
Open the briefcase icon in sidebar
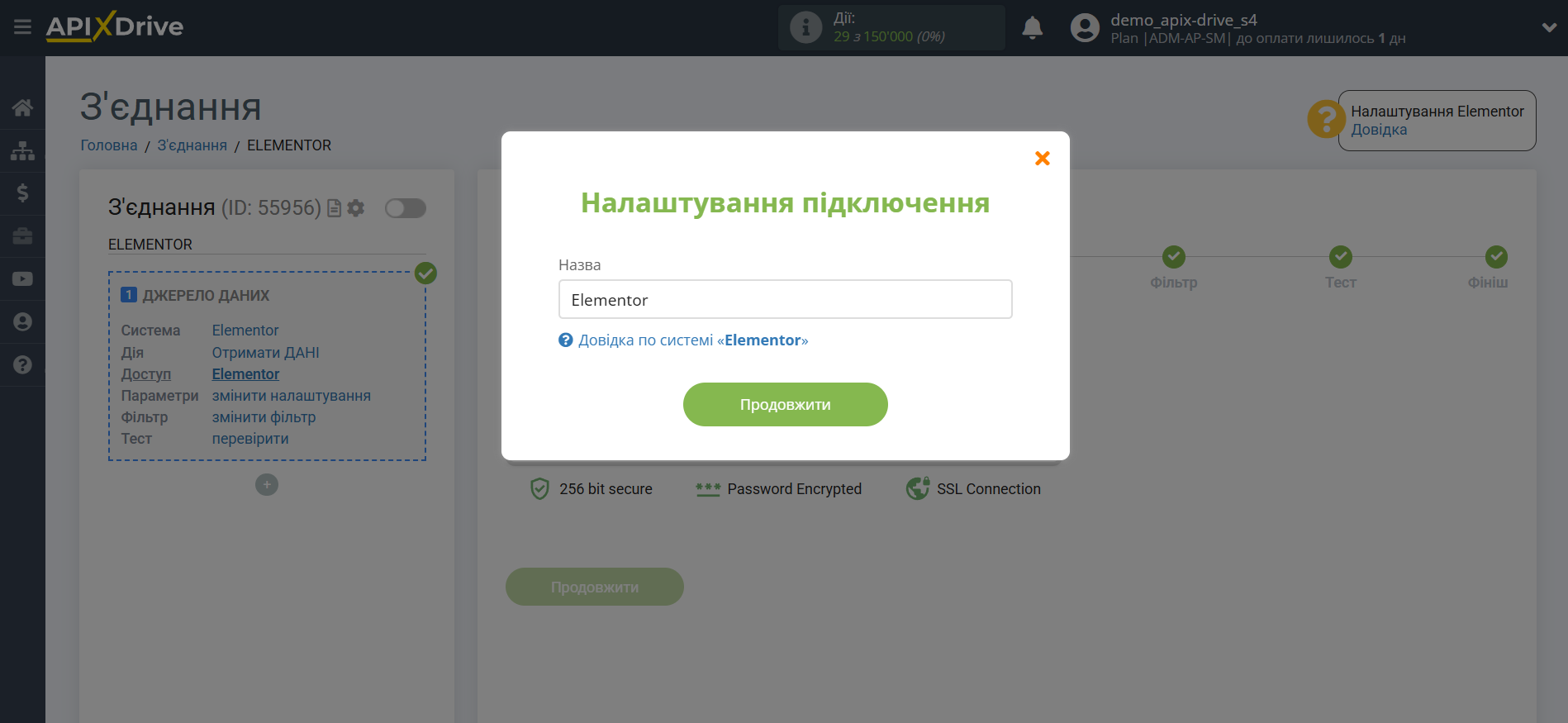point(22,236)
